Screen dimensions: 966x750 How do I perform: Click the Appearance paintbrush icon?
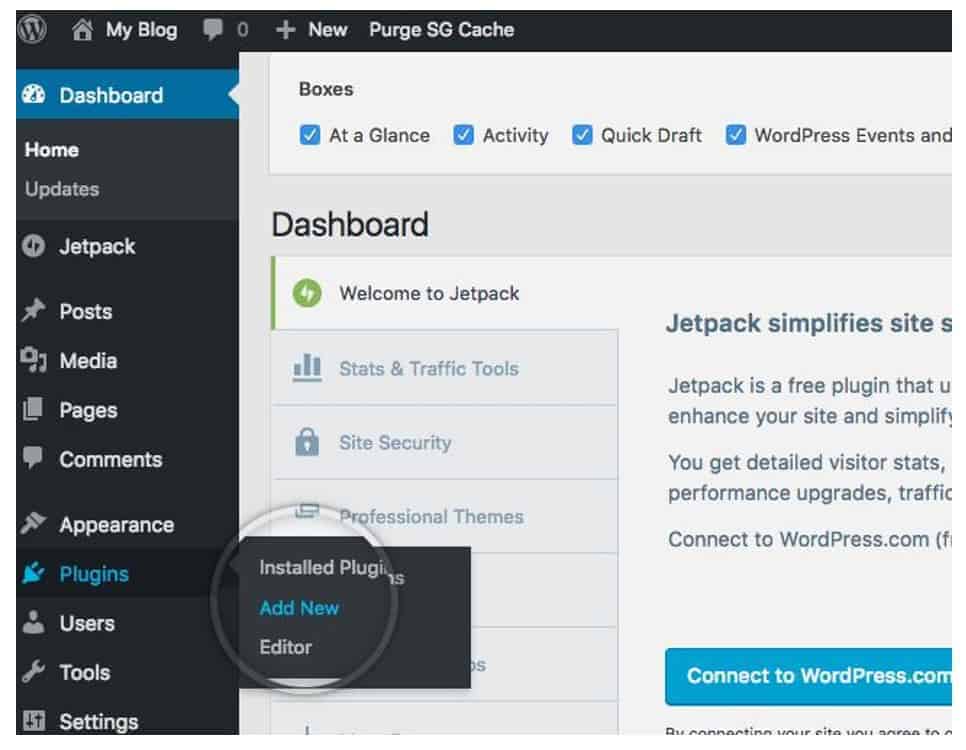point(33,523)
